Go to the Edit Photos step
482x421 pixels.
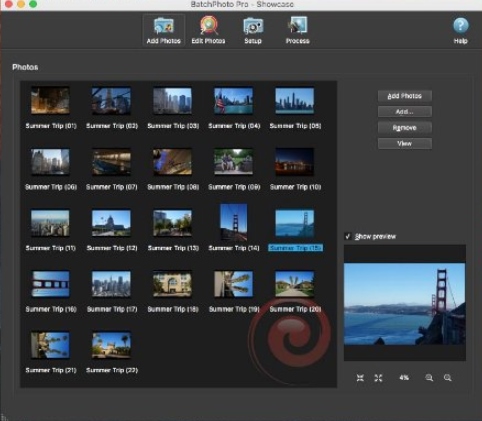point(208,30)
